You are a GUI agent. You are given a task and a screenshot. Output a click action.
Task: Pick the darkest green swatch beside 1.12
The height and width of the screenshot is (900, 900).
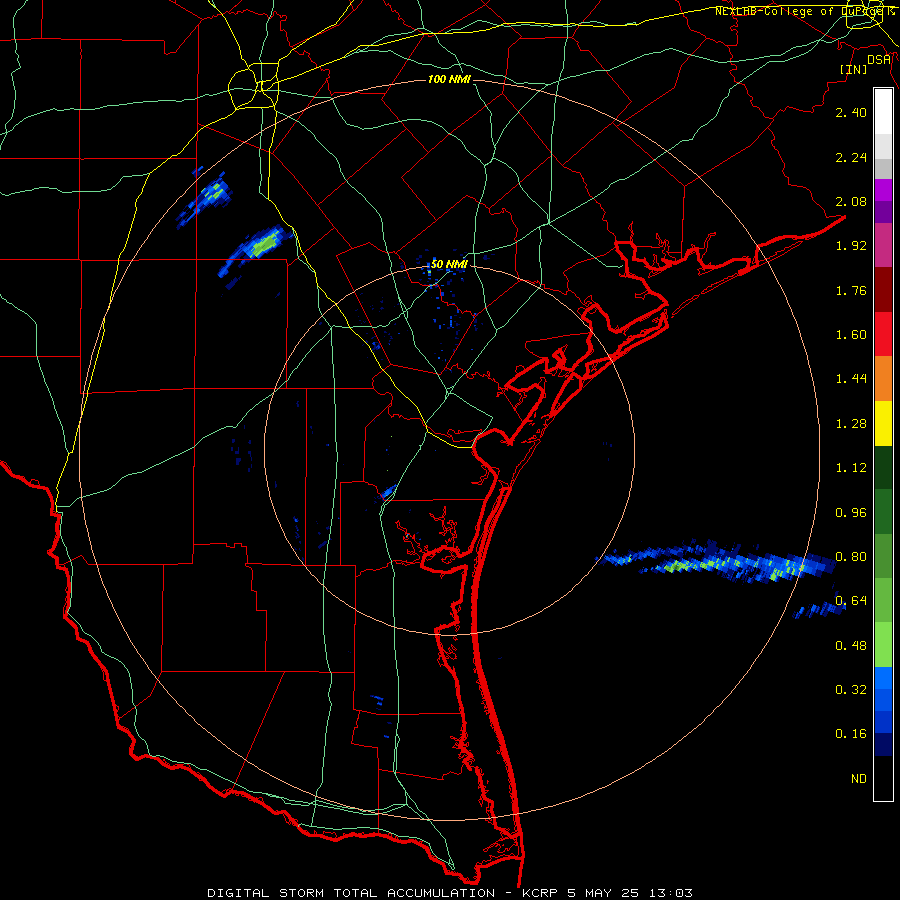(883, 468)
